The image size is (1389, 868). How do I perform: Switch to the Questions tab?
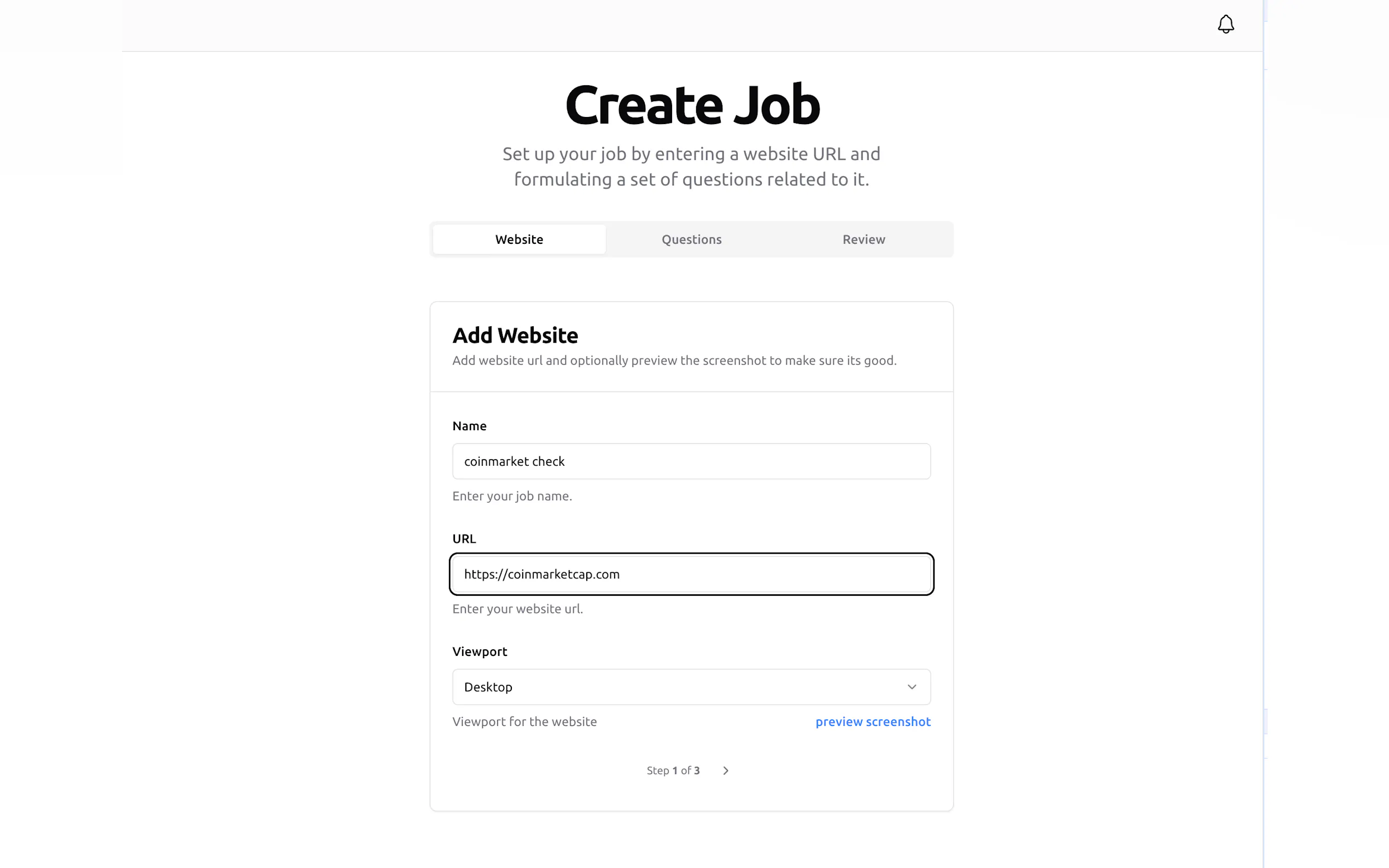[691, 239]
